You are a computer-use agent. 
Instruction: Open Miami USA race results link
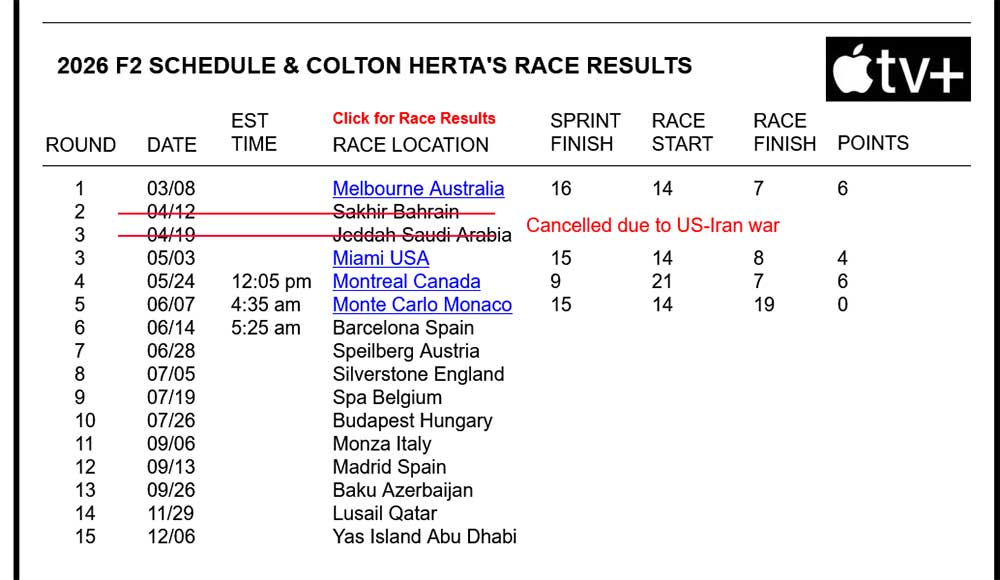point(381,258)
